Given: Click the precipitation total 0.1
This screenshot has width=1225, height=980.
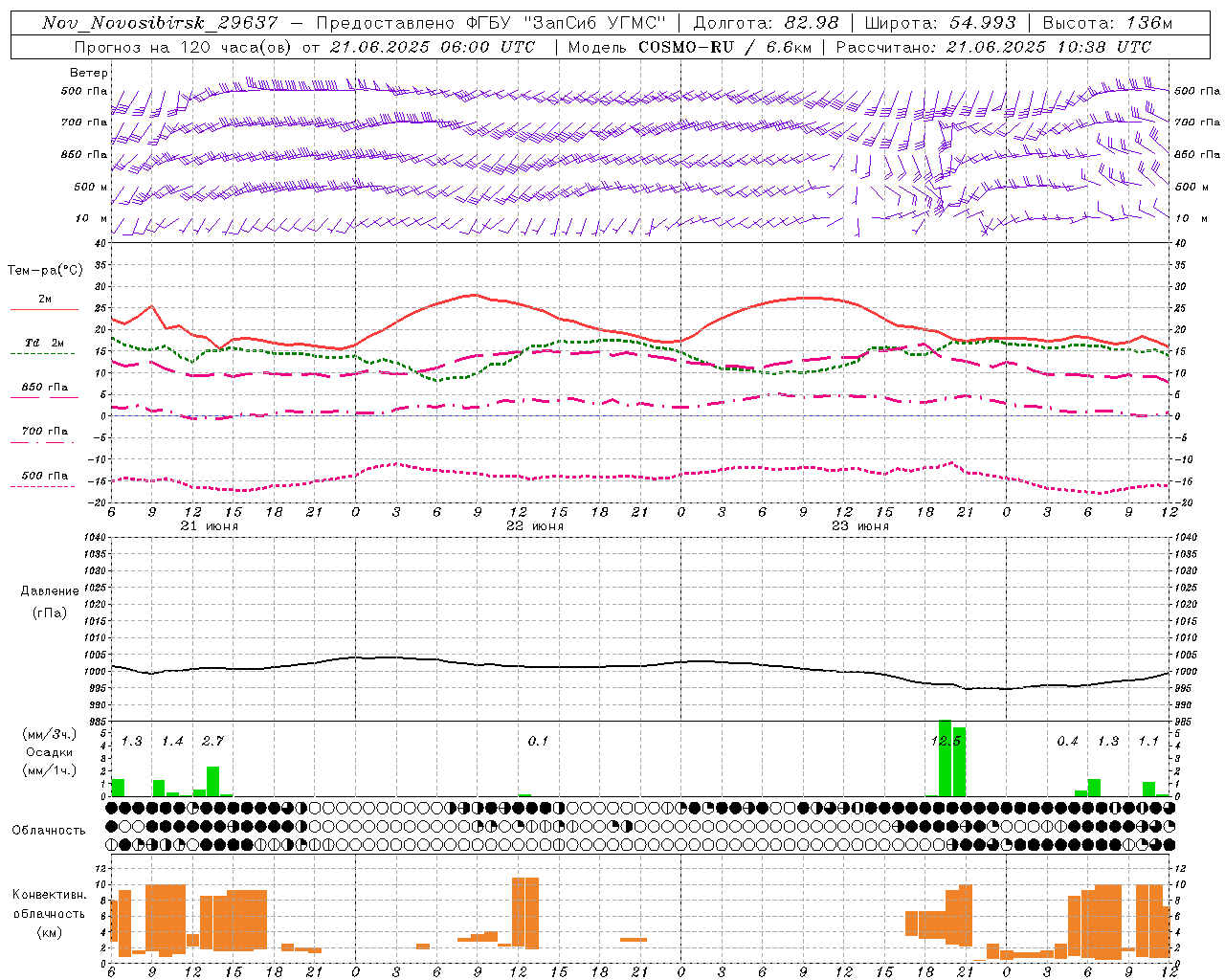Looking at the screenshot, I should (x=538, y=741).
